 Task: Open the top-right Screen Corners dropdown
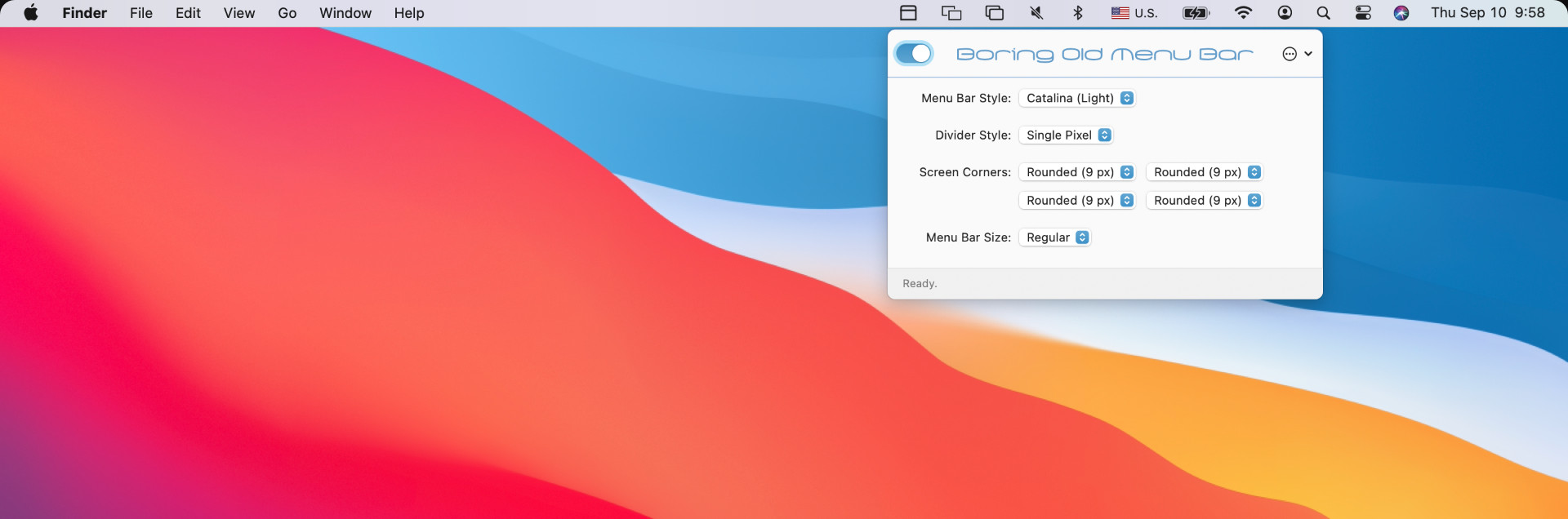click(x=1205, y=172)
